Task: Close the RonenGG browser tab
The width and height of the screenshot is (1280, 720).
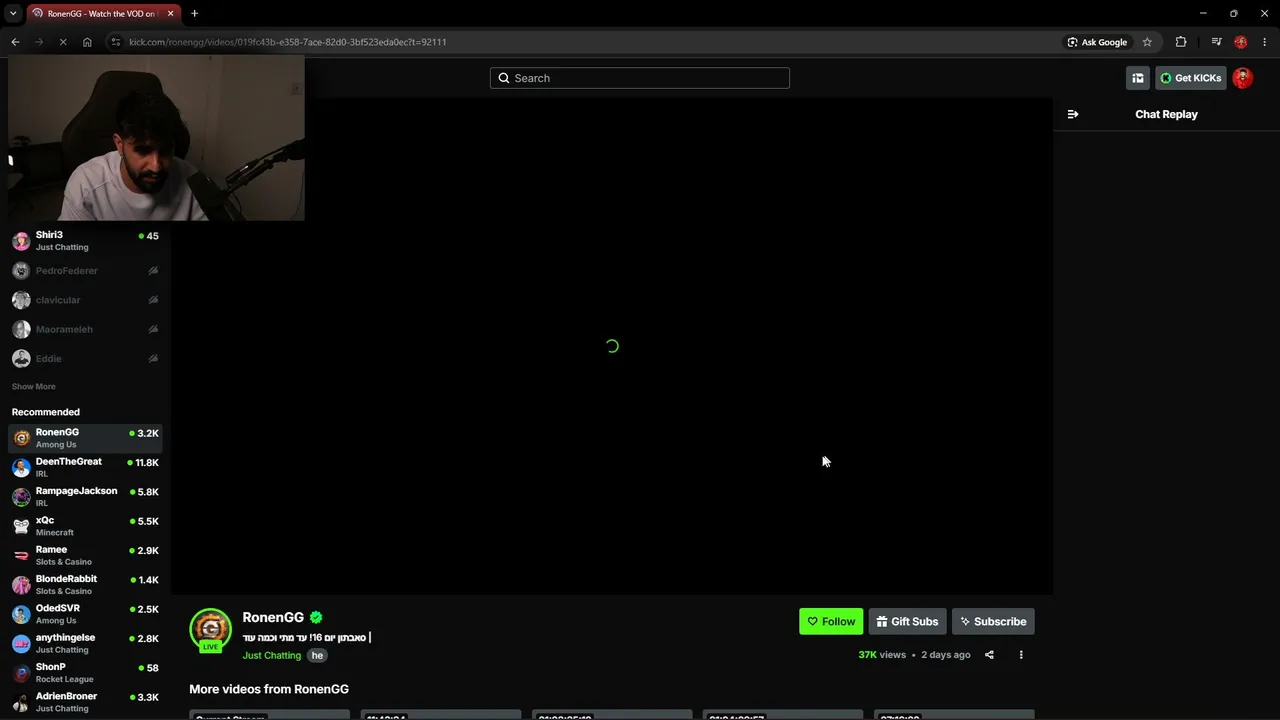Action: [x=168, y=13]
